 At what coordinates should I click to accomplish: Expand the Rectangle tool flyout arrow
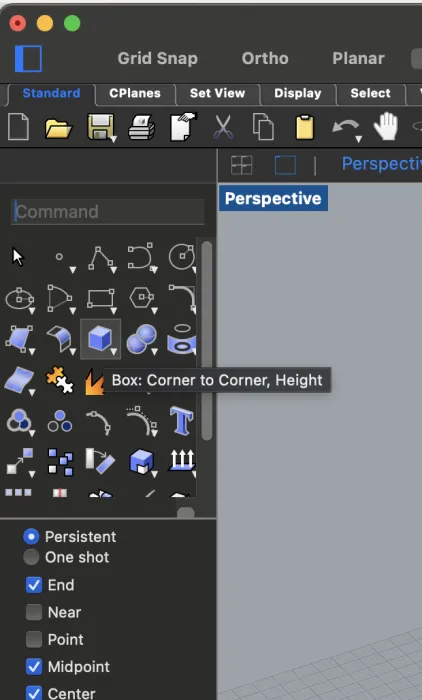(x=114, y=311)
